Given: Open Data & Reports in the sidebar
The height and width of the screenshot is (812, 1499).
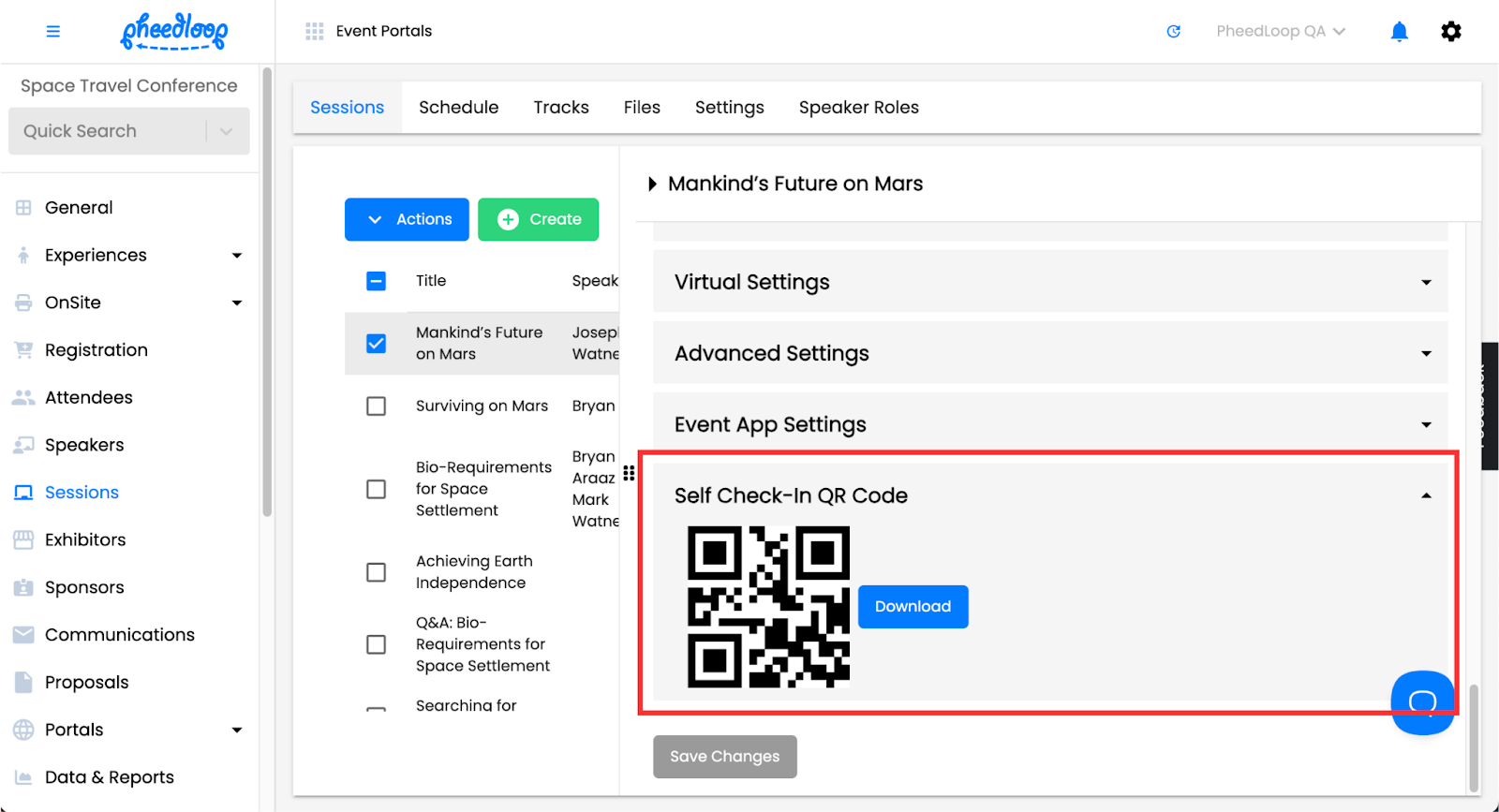Looking at the screenshot, I should point(110,777).
